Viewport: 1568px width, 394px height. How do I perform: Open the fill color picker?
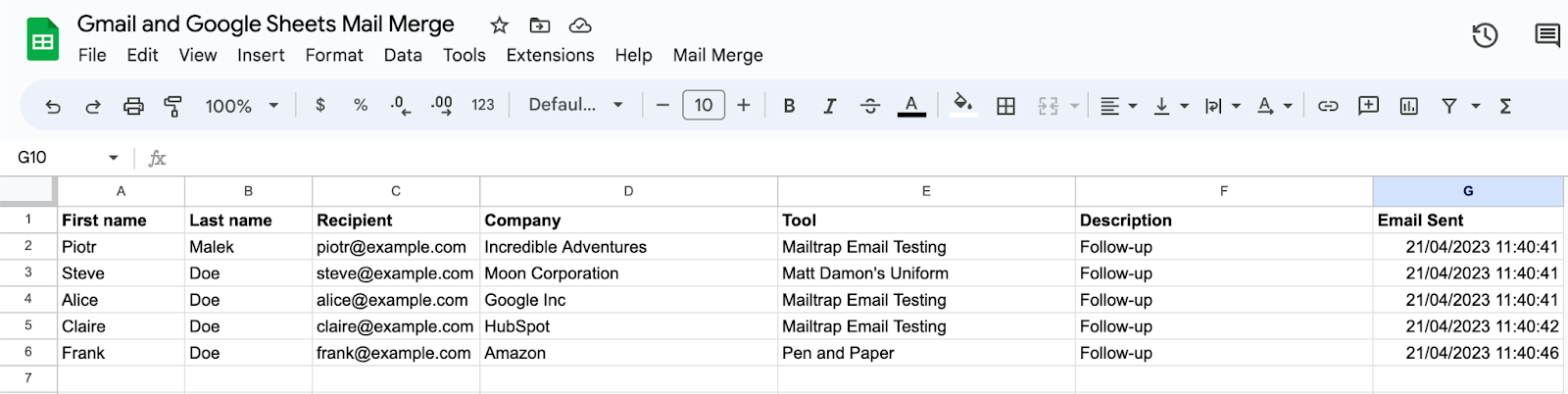(963, 104)
